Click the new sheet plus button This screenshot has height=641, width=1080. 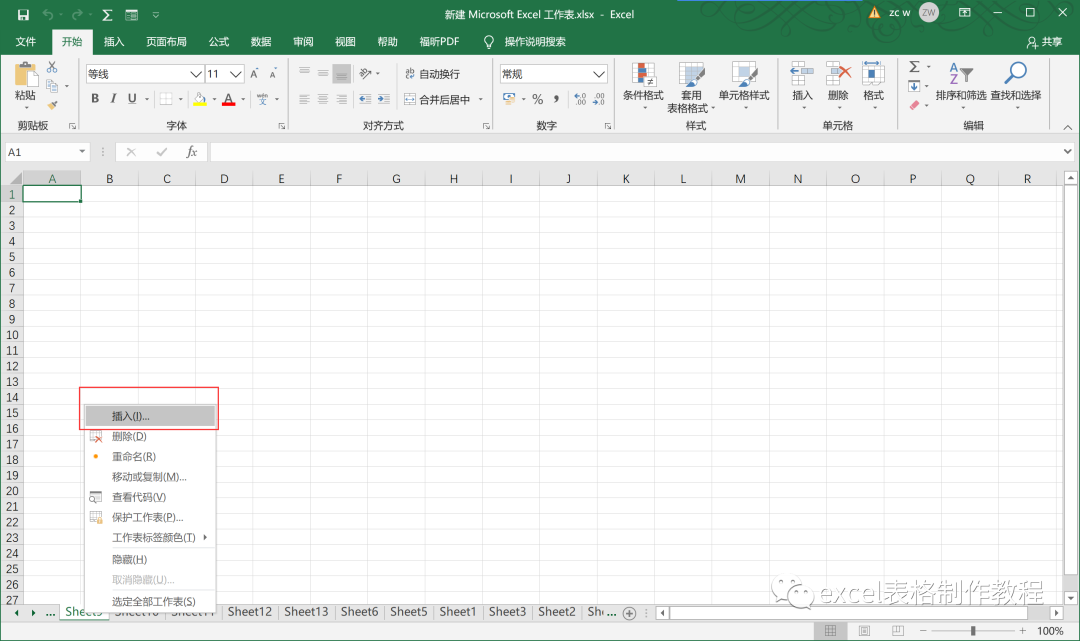(629, 613)
